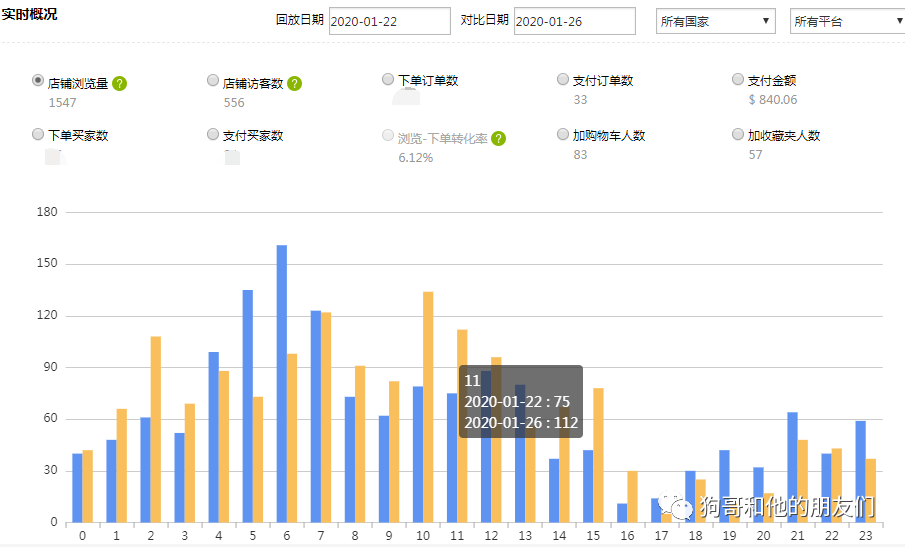This screenshot has height=547, width=905.
Task: Select the 下单买家数 radio button
Action: (38, 134)
